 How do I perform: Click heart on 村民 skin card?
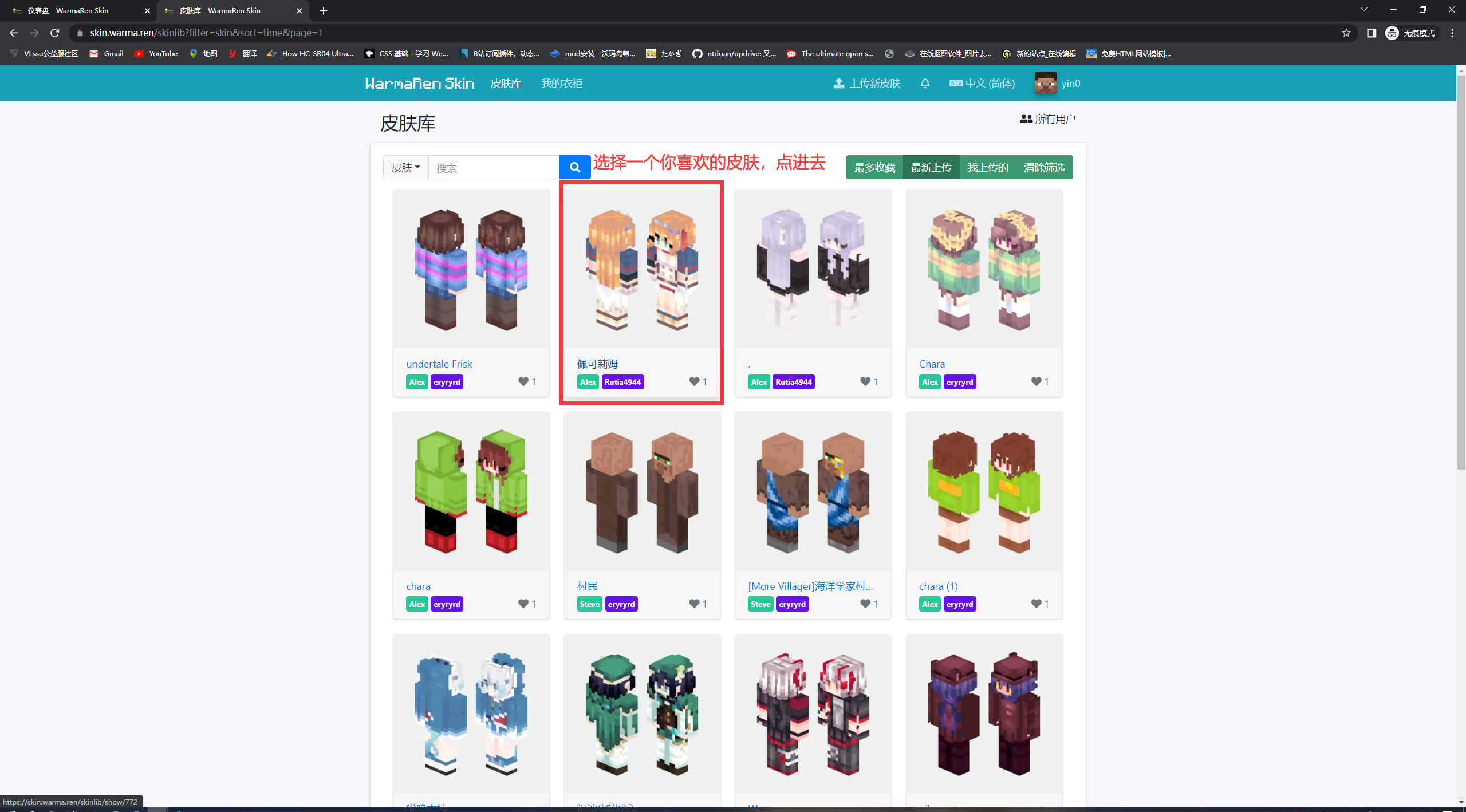(694, 604)
